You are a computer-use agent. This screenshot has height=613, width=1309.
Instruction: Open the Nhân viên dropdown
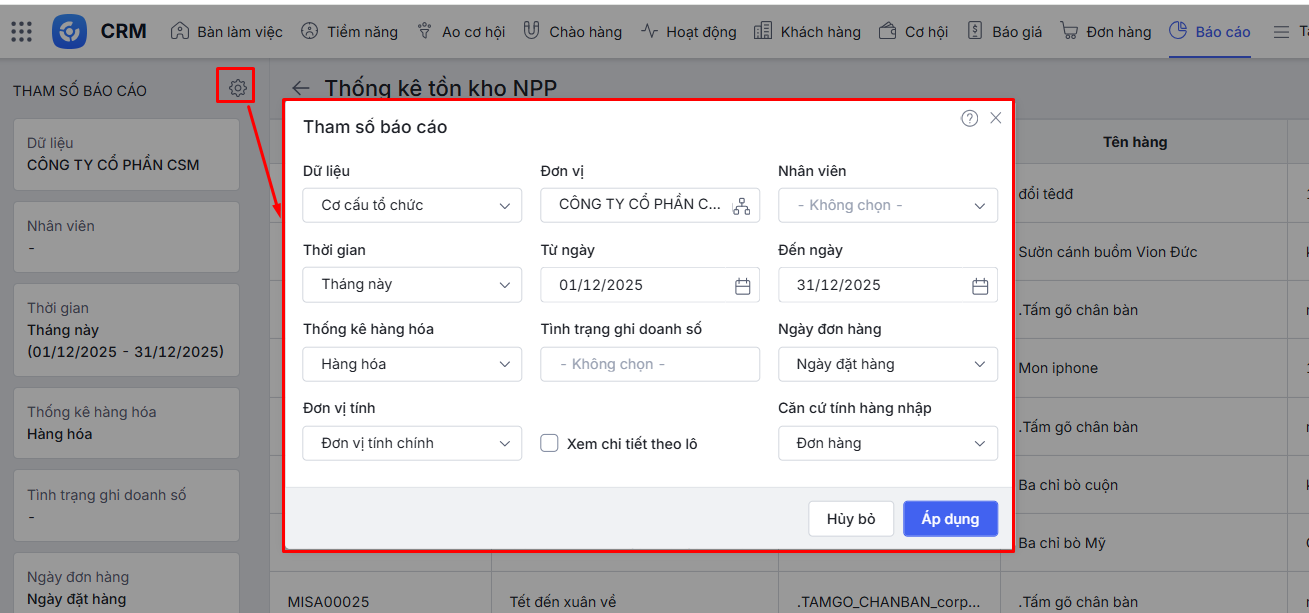[887, 205]
